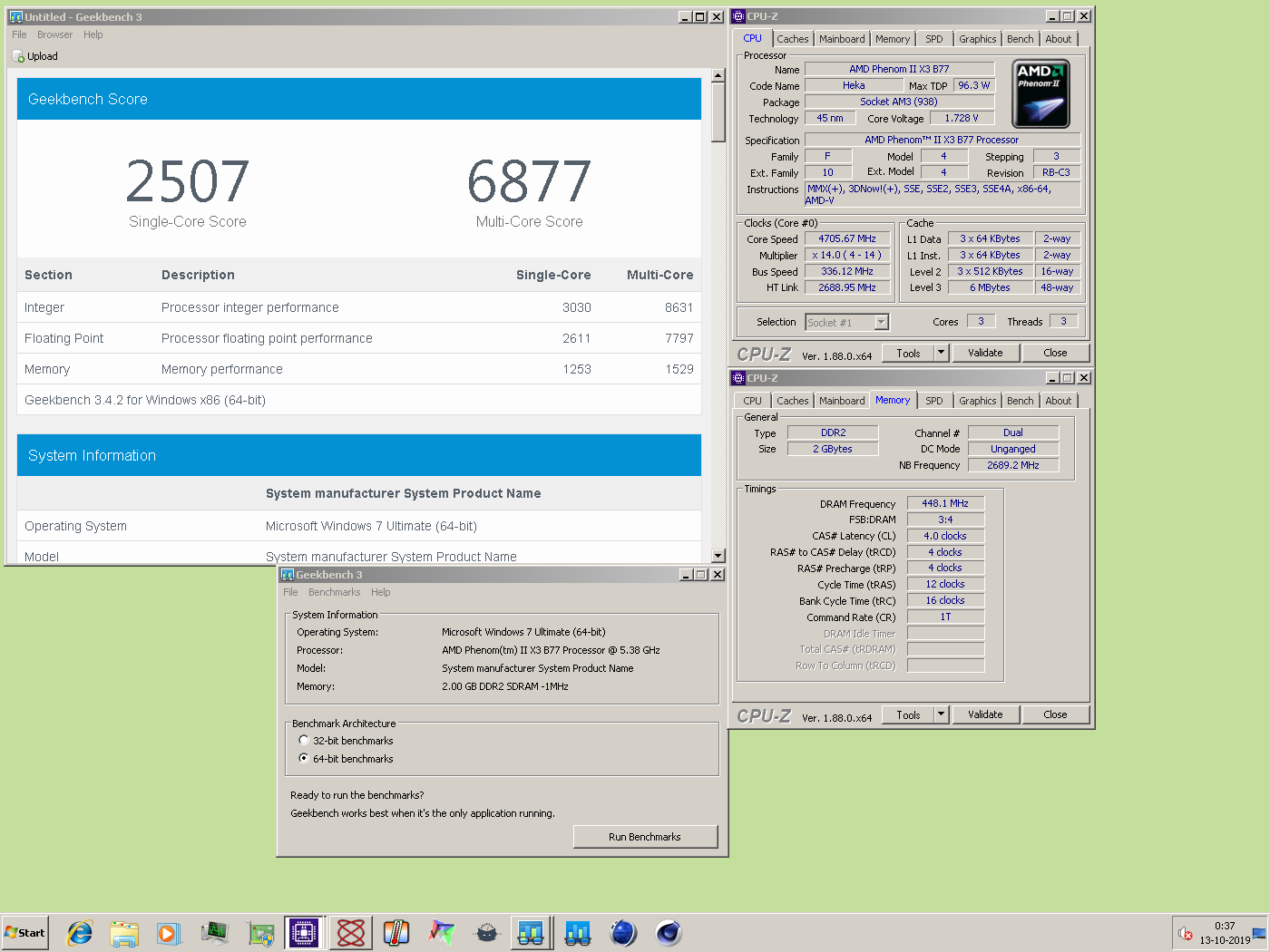Open the thermometer temperature monitor icon

tap(396, 933)
